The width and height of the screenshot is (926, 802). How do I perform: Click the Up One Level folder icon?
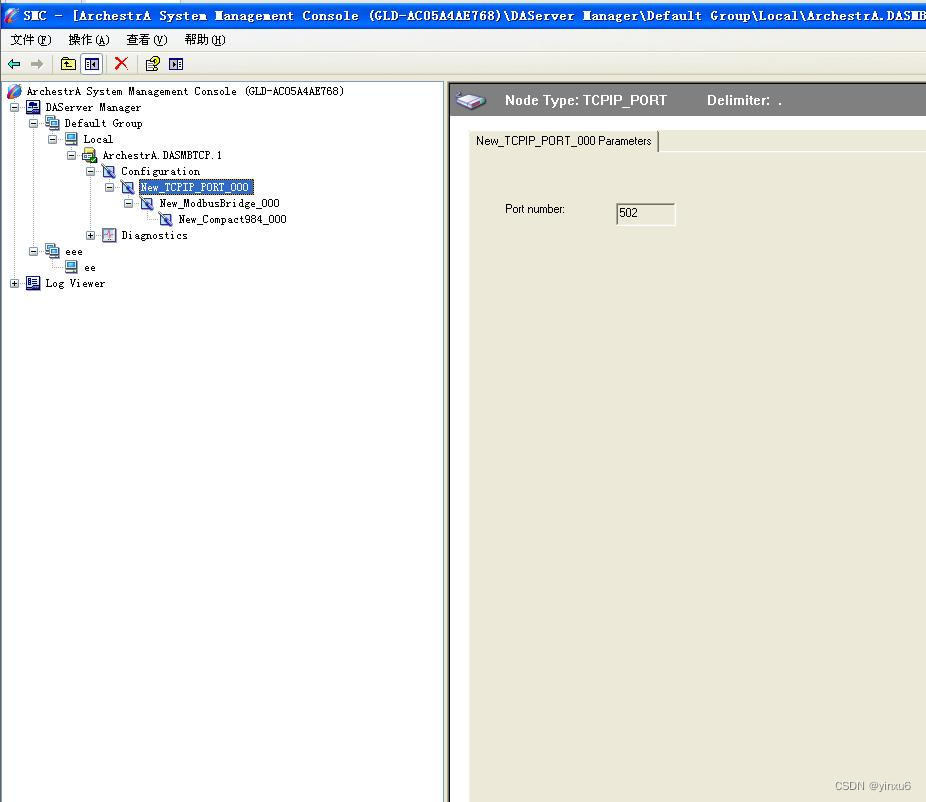(x=68, y=63)
